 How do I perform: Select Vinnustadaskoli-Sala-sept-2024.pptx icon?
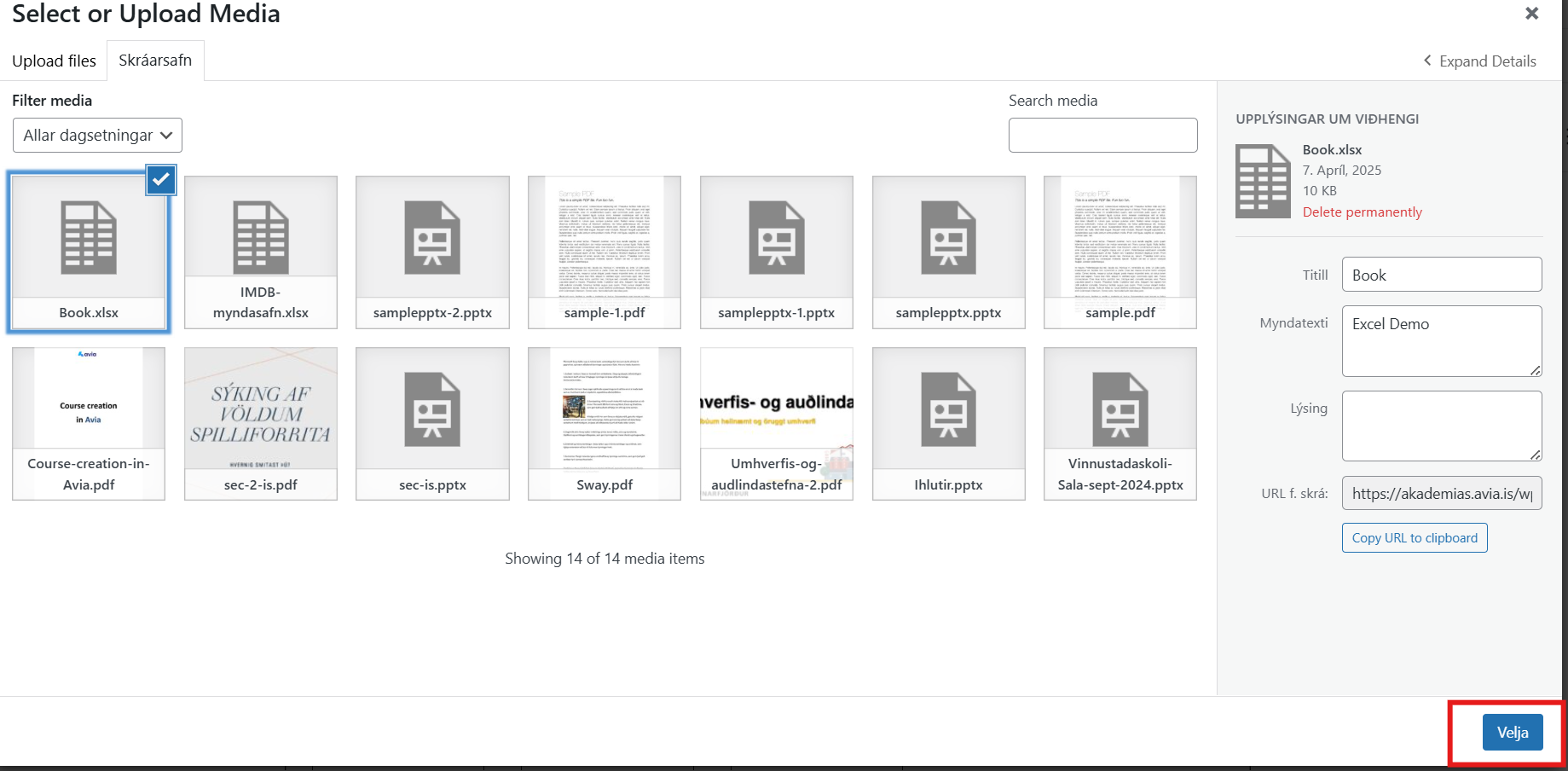point(1120,410)
